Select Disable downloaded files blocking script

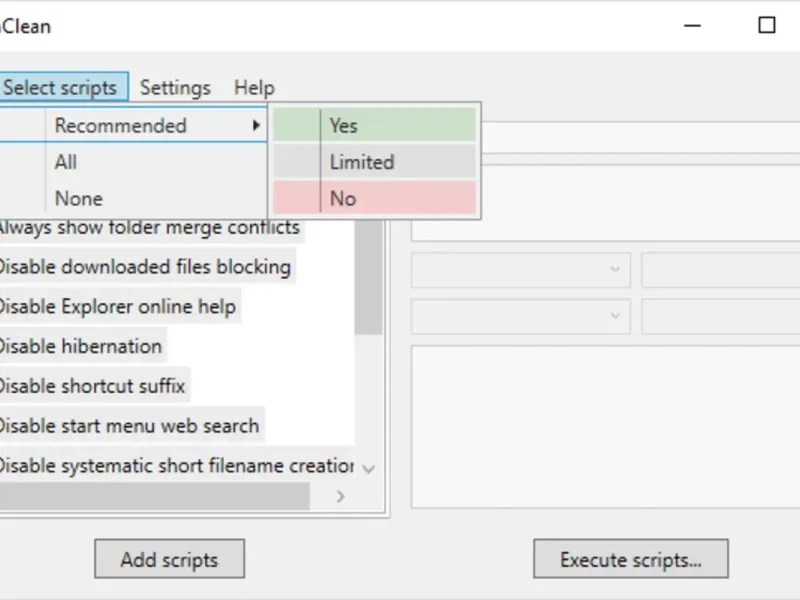coord(143,267)
